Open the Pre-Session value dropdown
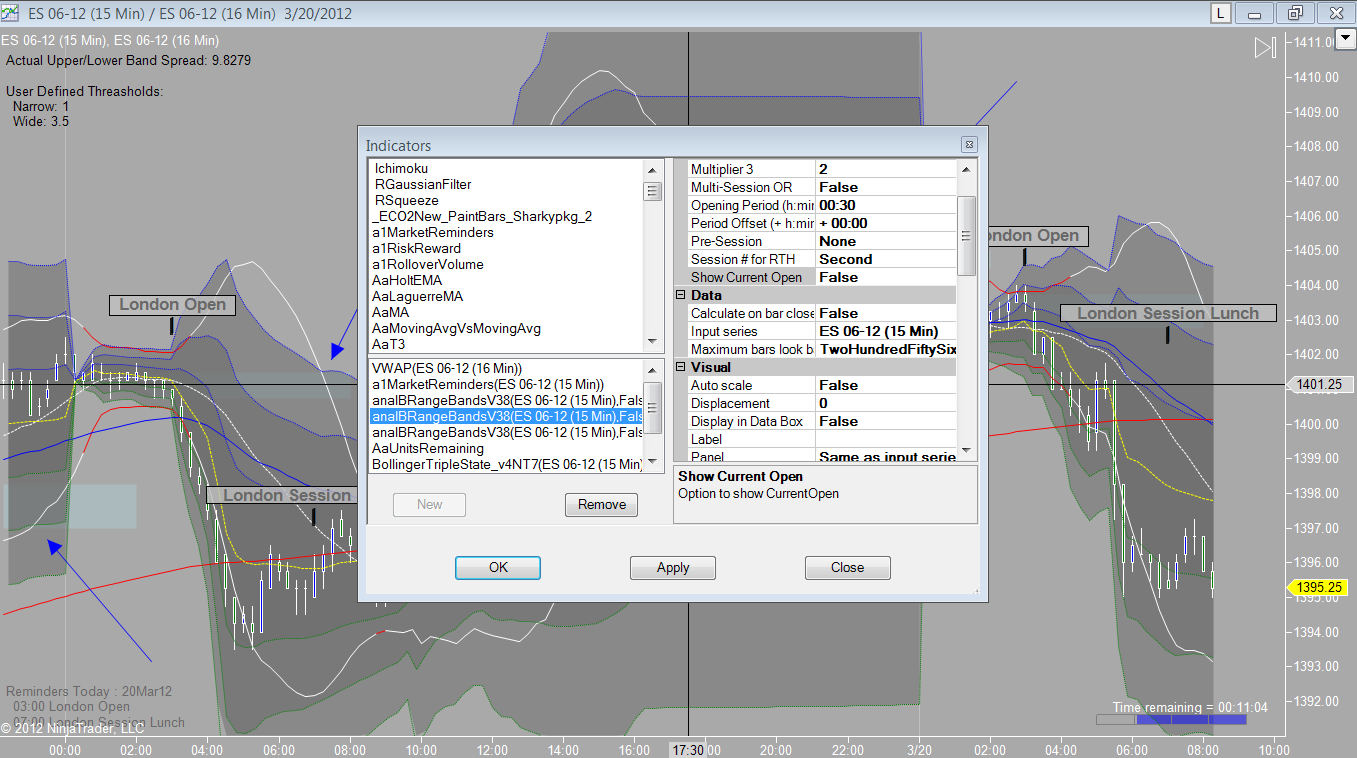Screen dimensions: 1357x758 click(886, 241)
